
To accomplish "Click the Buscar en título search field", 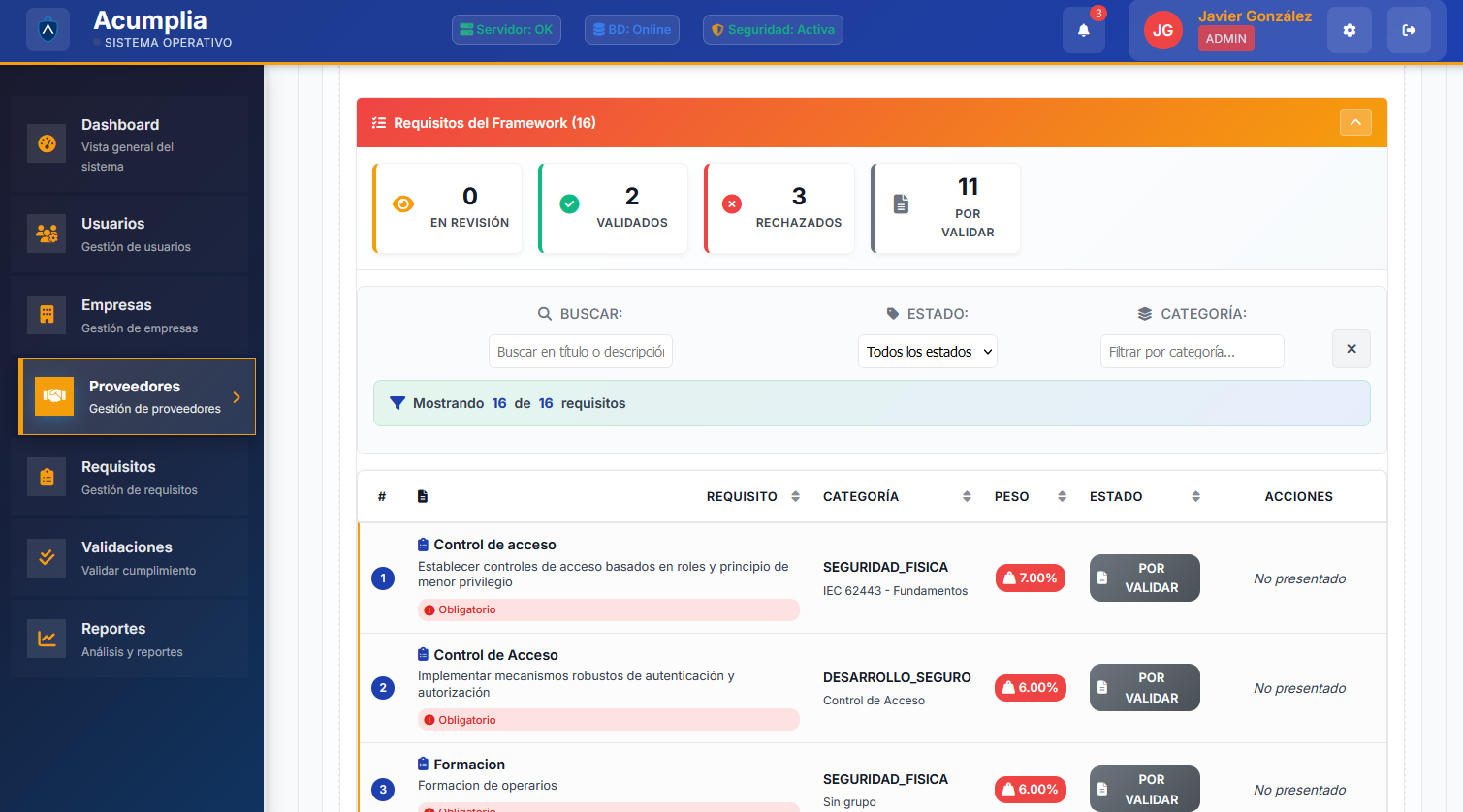I will pos(580,351).
